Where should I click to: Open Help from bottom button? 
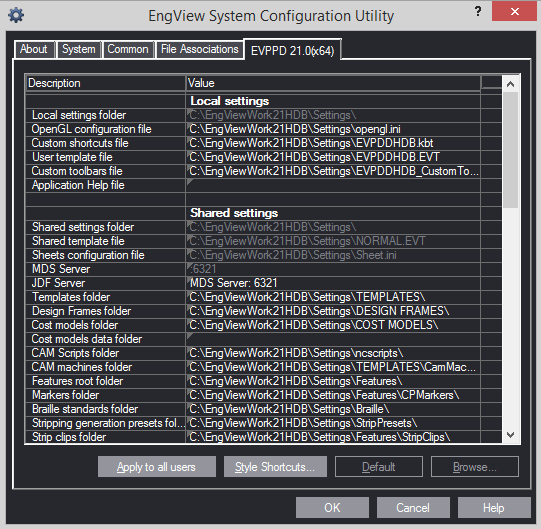[494, 508]
